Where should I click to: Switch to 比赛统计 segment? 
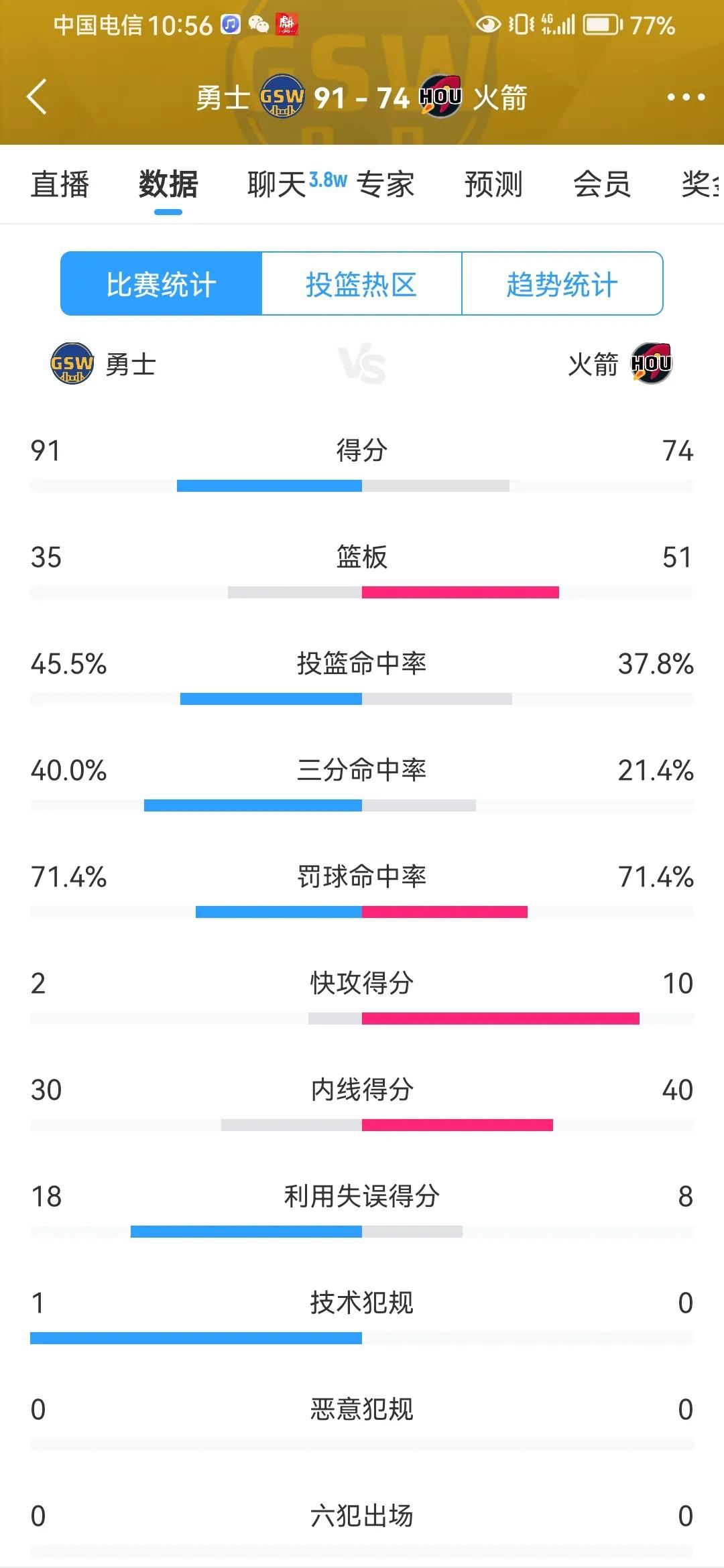161,284
